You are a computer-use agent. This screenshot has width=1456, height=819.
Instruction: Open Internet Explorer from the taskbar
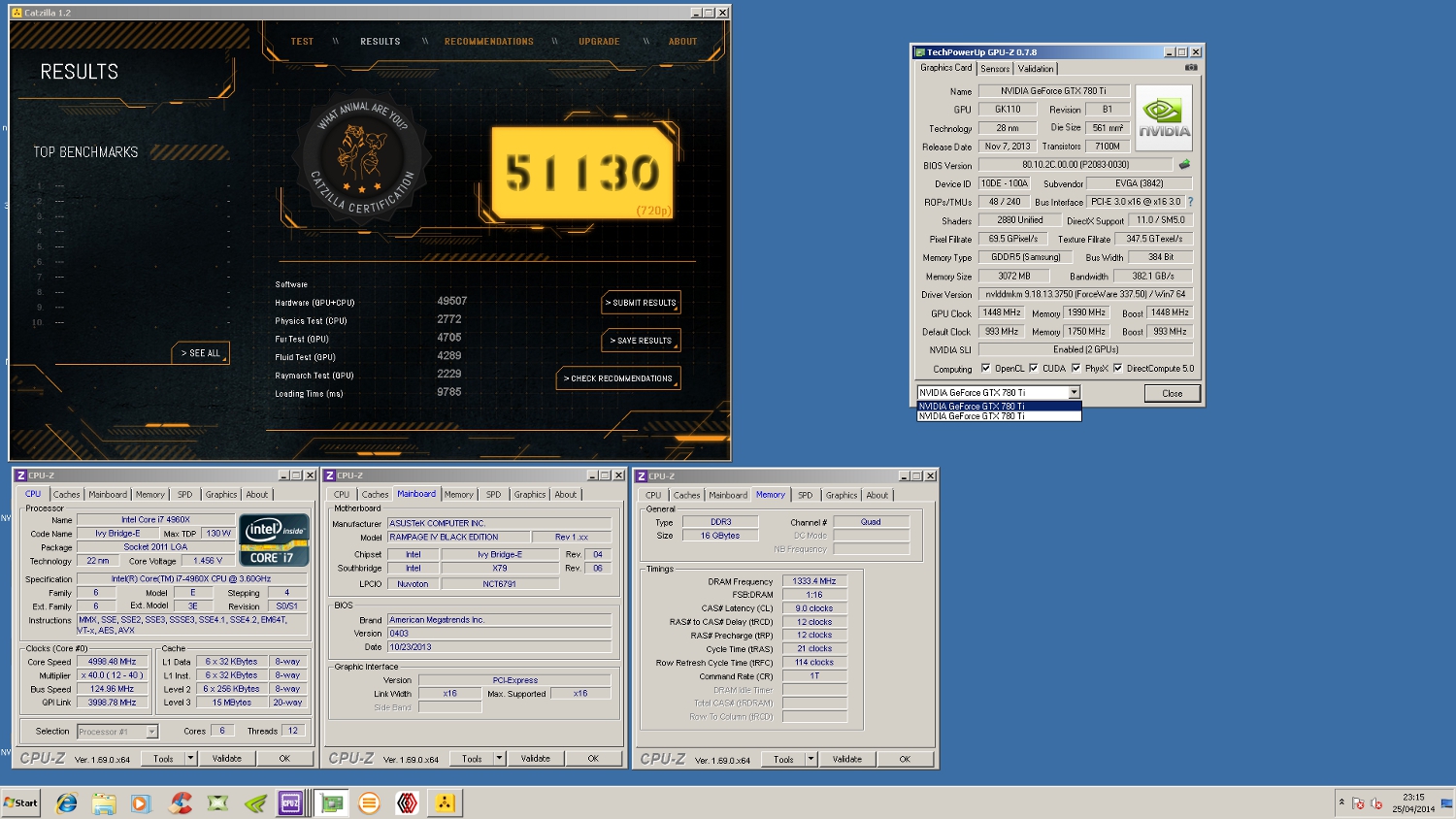(x=66, y=803)
